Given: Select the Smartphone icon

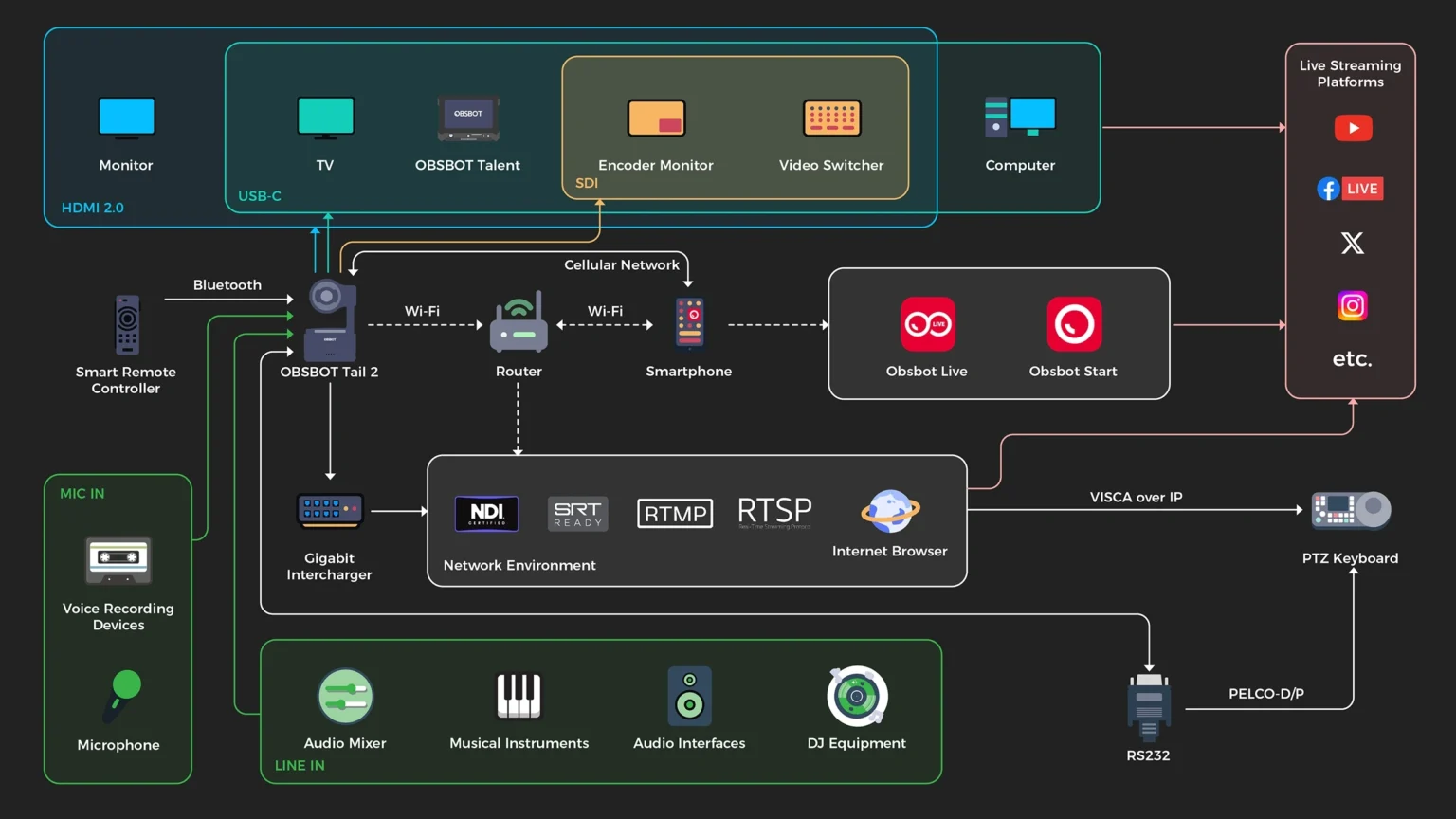Looking at the screenshot, I should (x=689, y=324).
